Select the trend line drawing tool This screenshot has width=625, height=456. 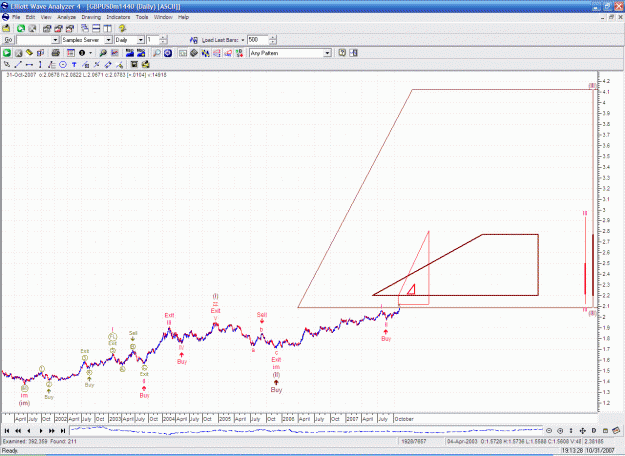18,65
